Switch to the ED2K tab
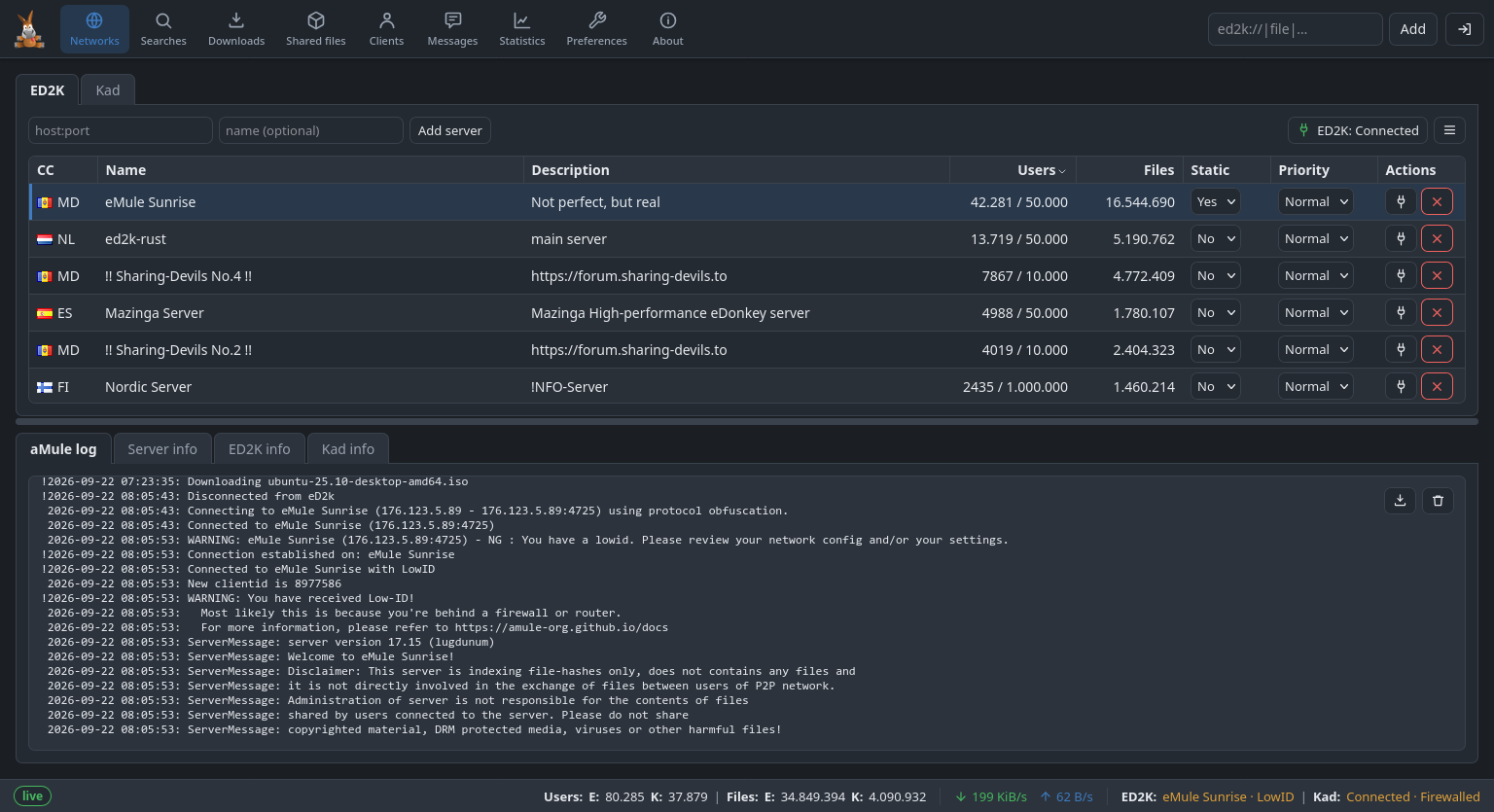Image resolution: width=1494 pixels, height=812 pixels. [x=48, y=90]
